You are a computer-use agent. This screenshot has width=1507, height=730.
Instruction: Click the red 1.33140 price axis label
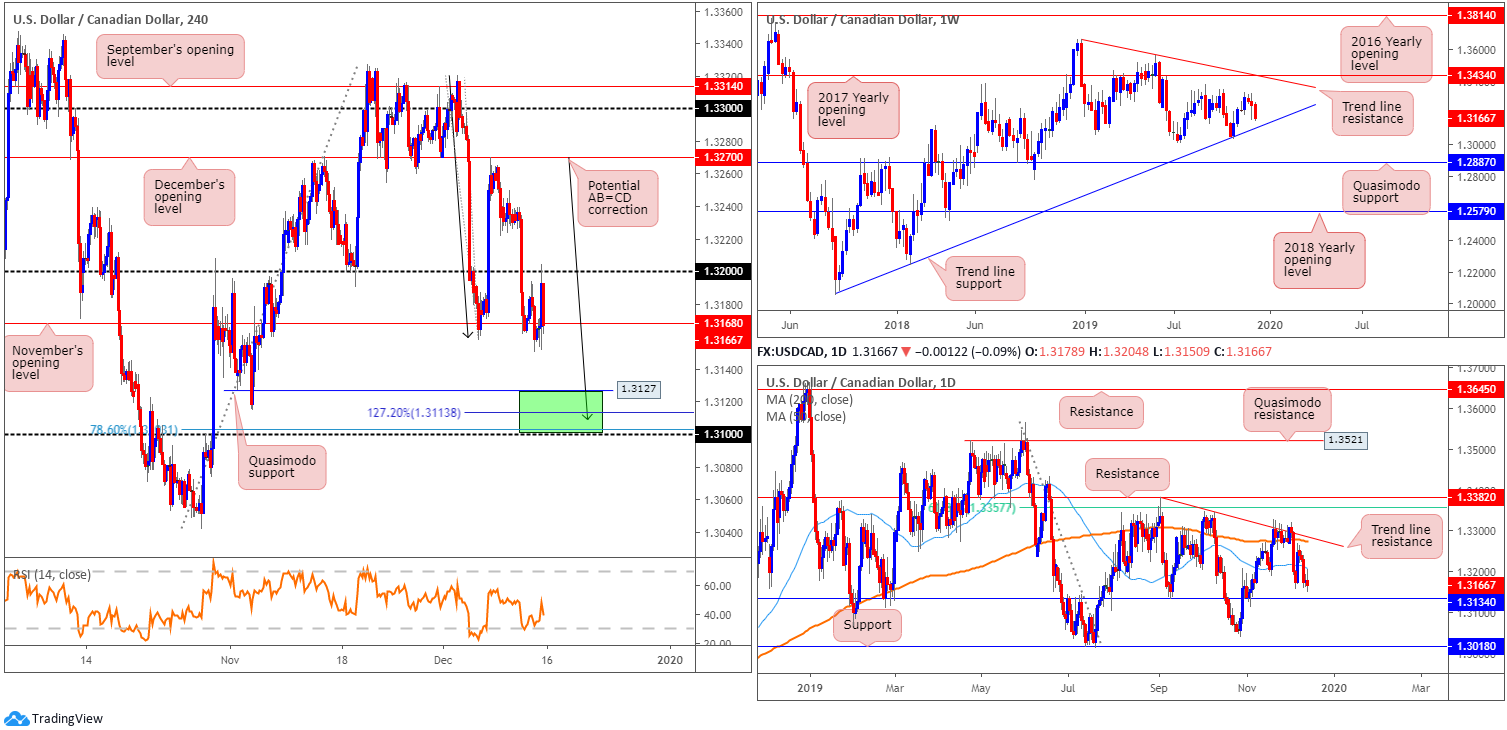(723, 87)
